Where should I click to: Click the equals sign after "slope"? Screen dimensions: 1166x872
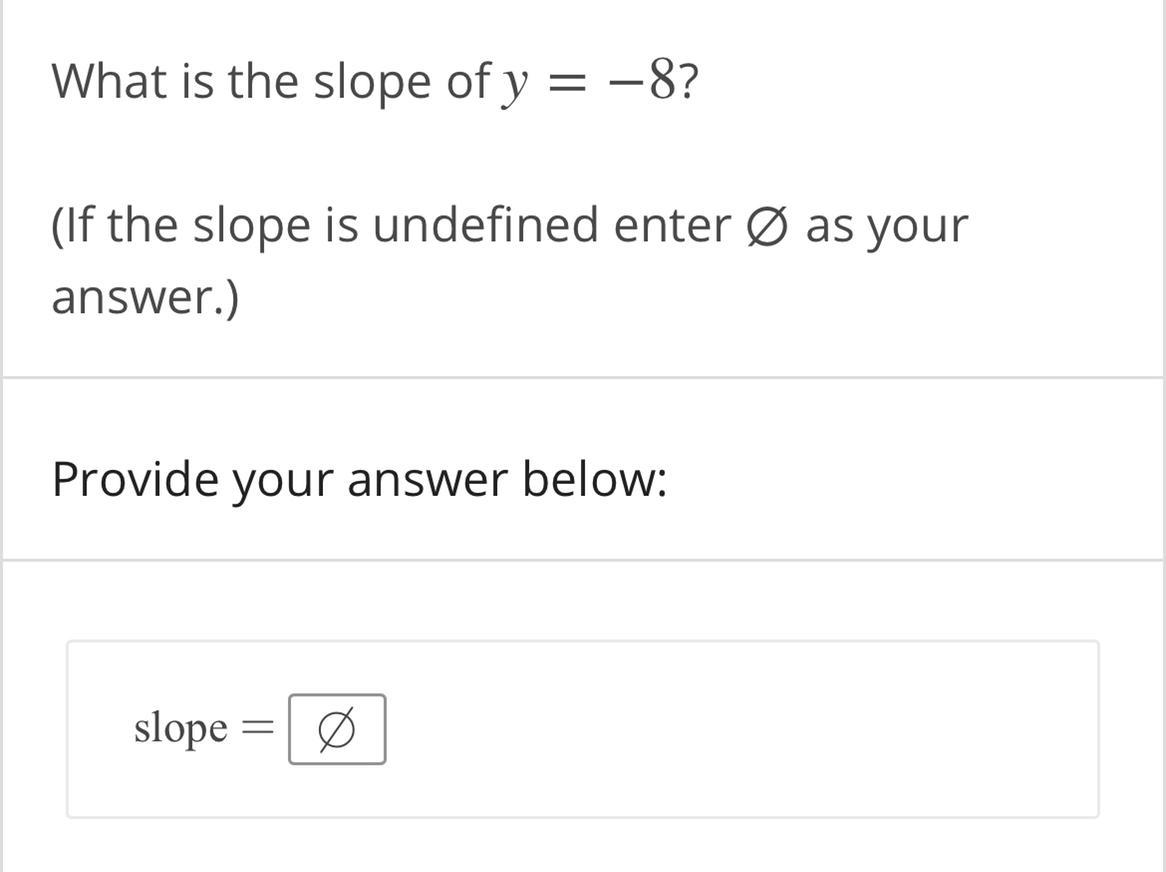(256, 730)
